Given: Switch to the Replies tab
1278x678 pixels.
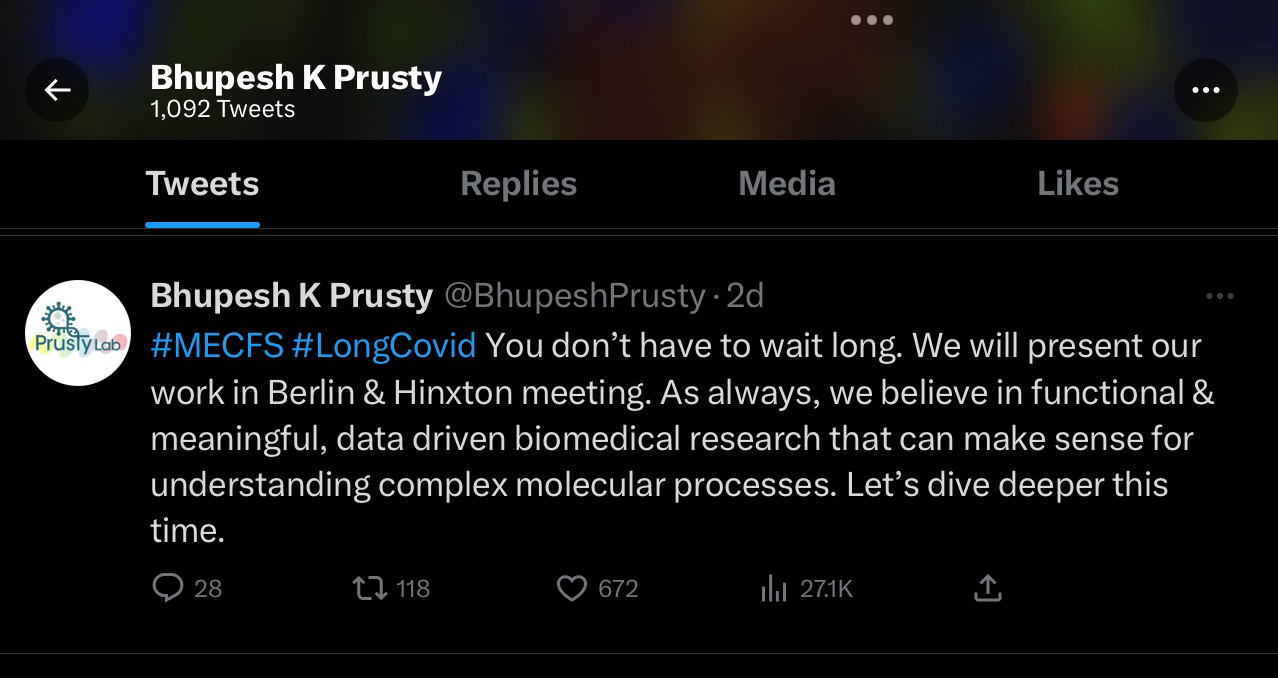Looking at the screenshot, I should click(x=518, y=184).
